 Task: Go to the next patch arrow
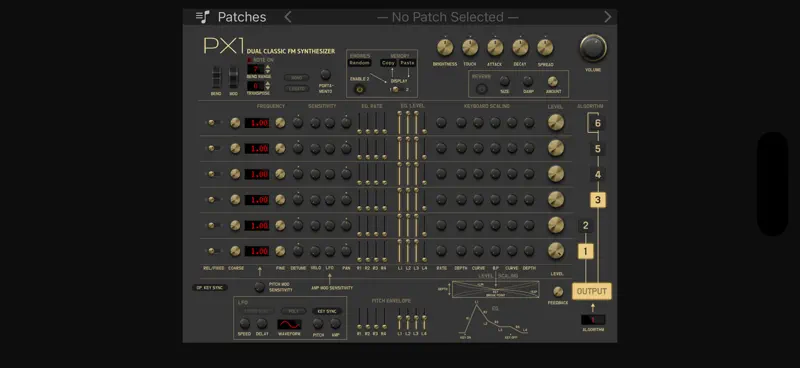click(607, 17)
